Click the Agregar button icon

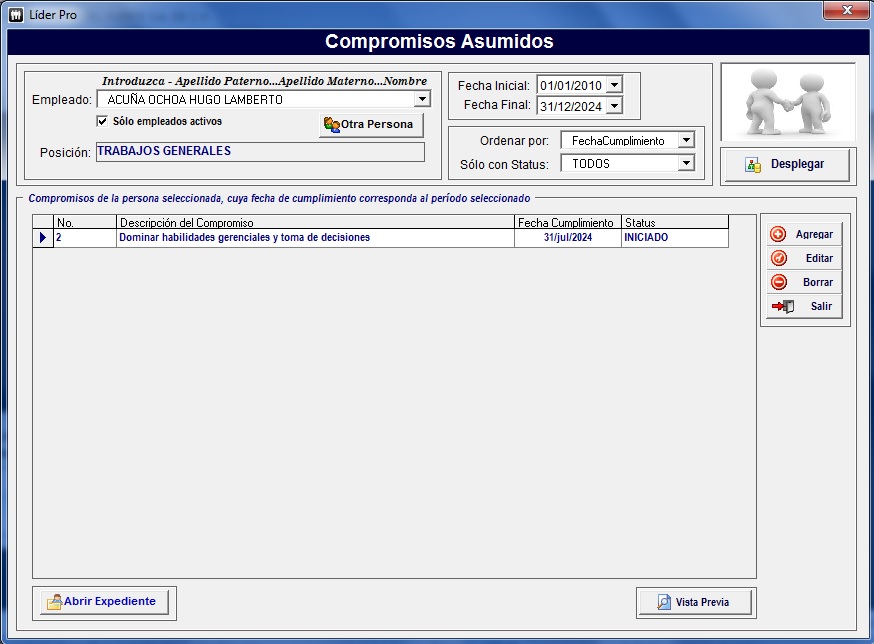click(x=779, y=234)
